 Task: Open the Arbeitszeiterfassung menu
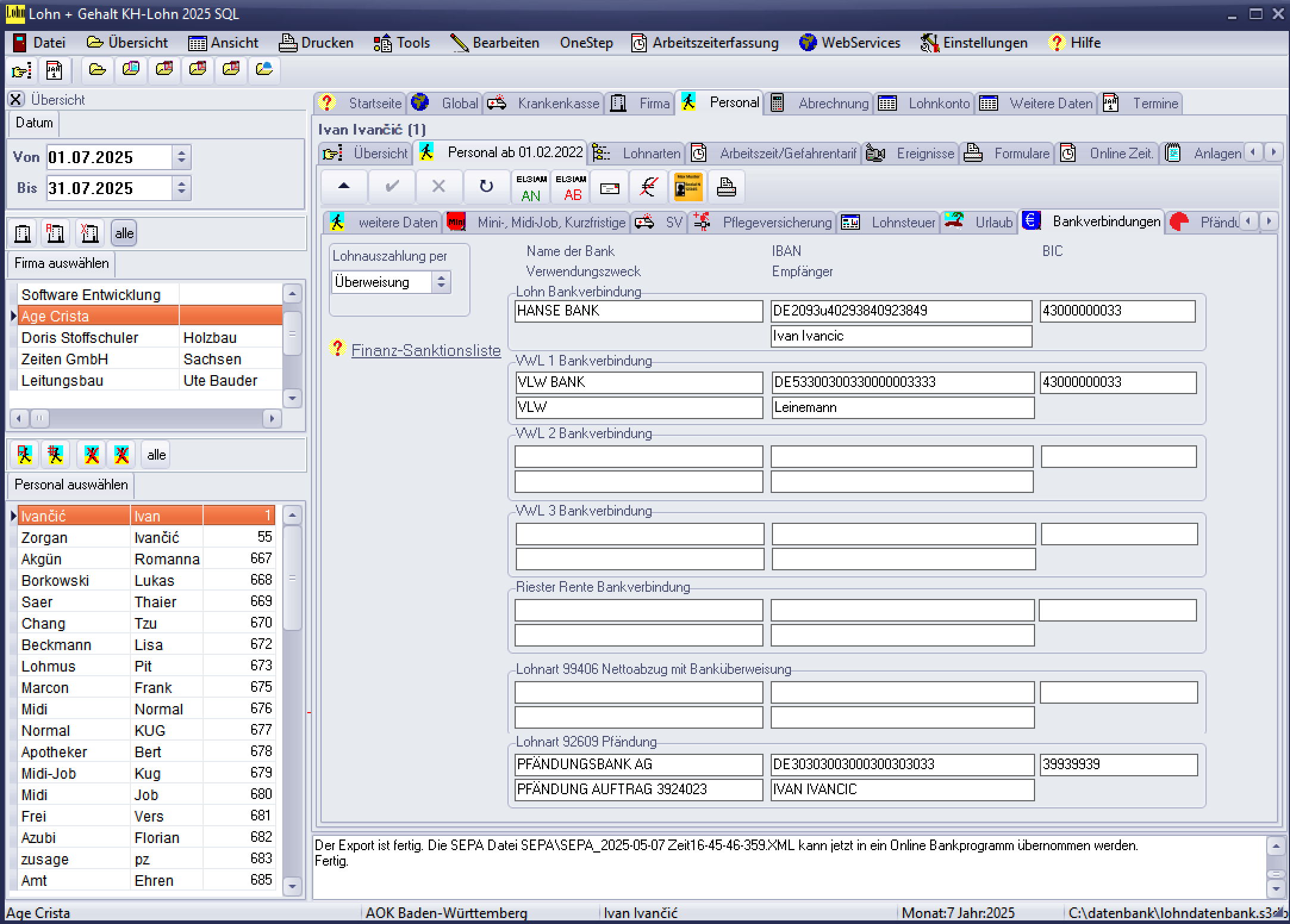coord(705,43)
